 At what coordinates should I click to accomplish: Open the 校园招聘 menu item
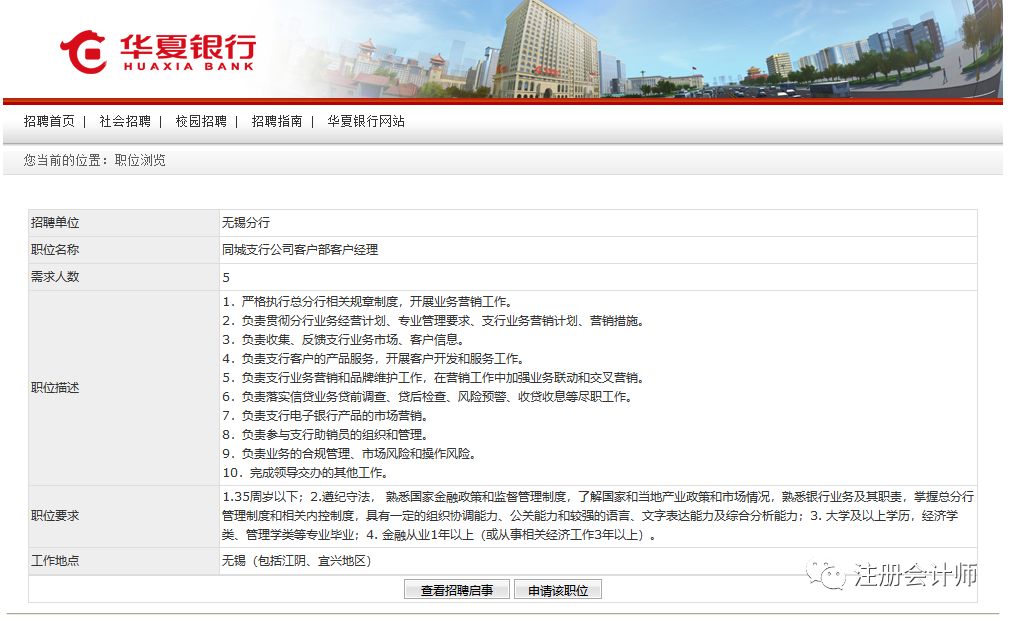pyautogui.click(x=201, y=121)
